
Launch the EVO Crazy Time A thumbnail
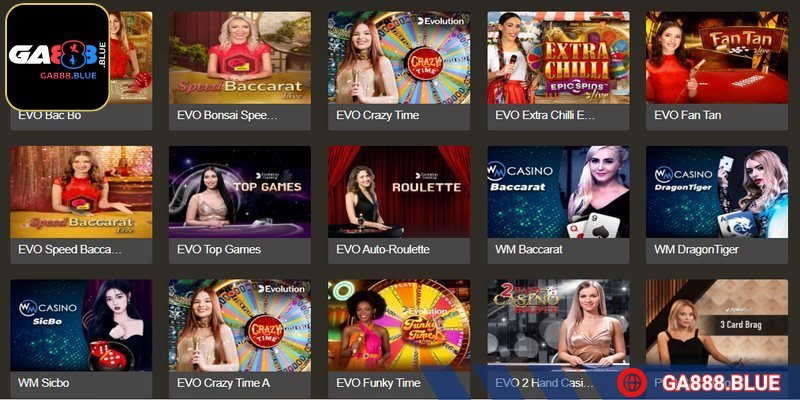[240, 325]
